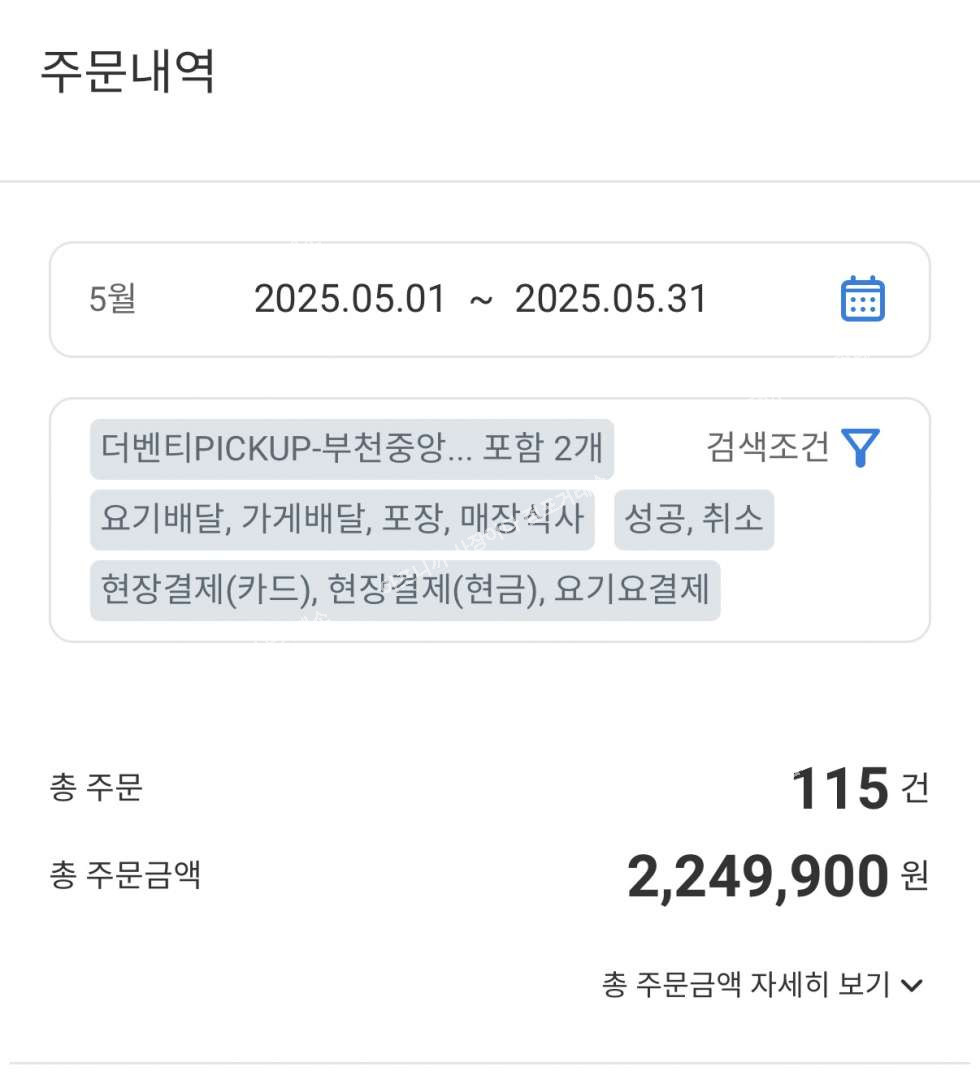Click the 총 주문 label

click(96, 788)
